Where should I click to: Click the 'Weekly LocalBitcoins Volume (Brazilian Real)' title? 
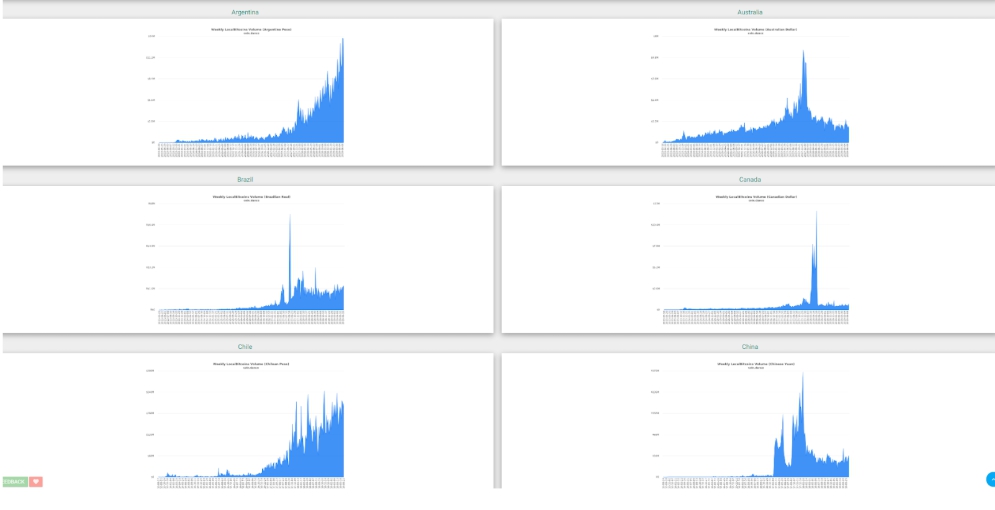251,197
